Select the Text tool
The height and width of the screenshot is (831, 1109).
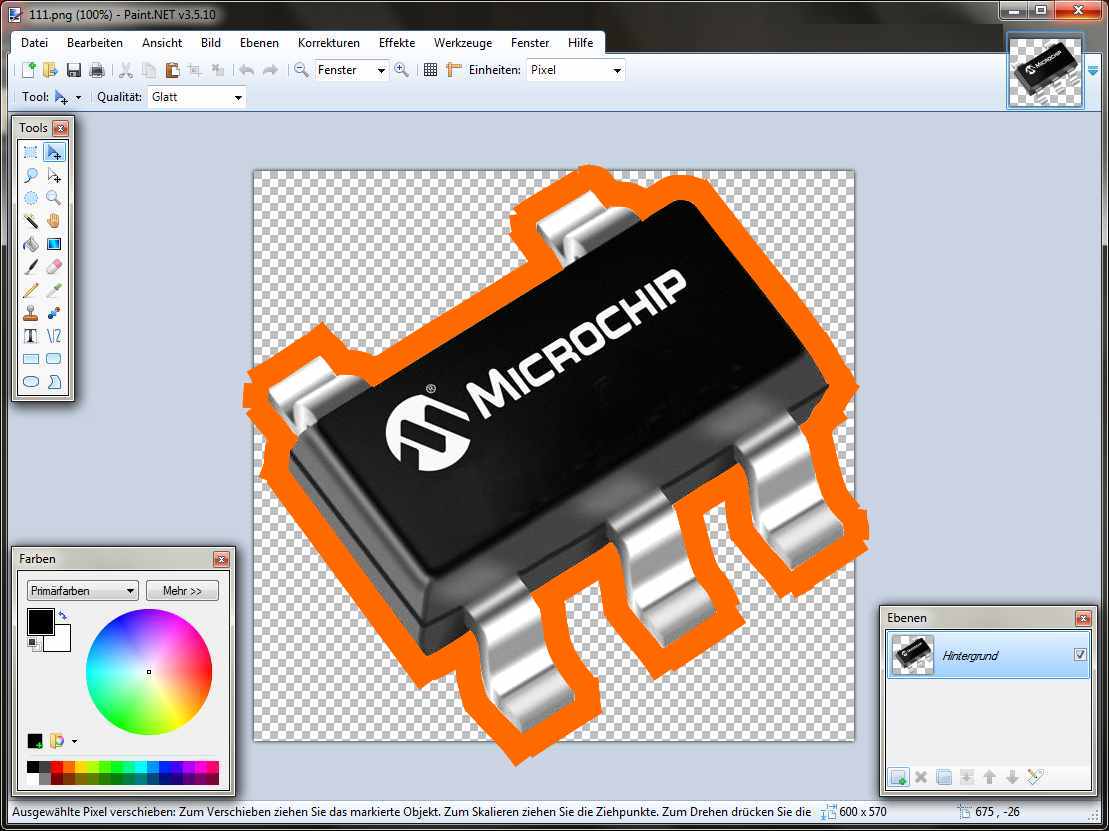coord(30,336)
